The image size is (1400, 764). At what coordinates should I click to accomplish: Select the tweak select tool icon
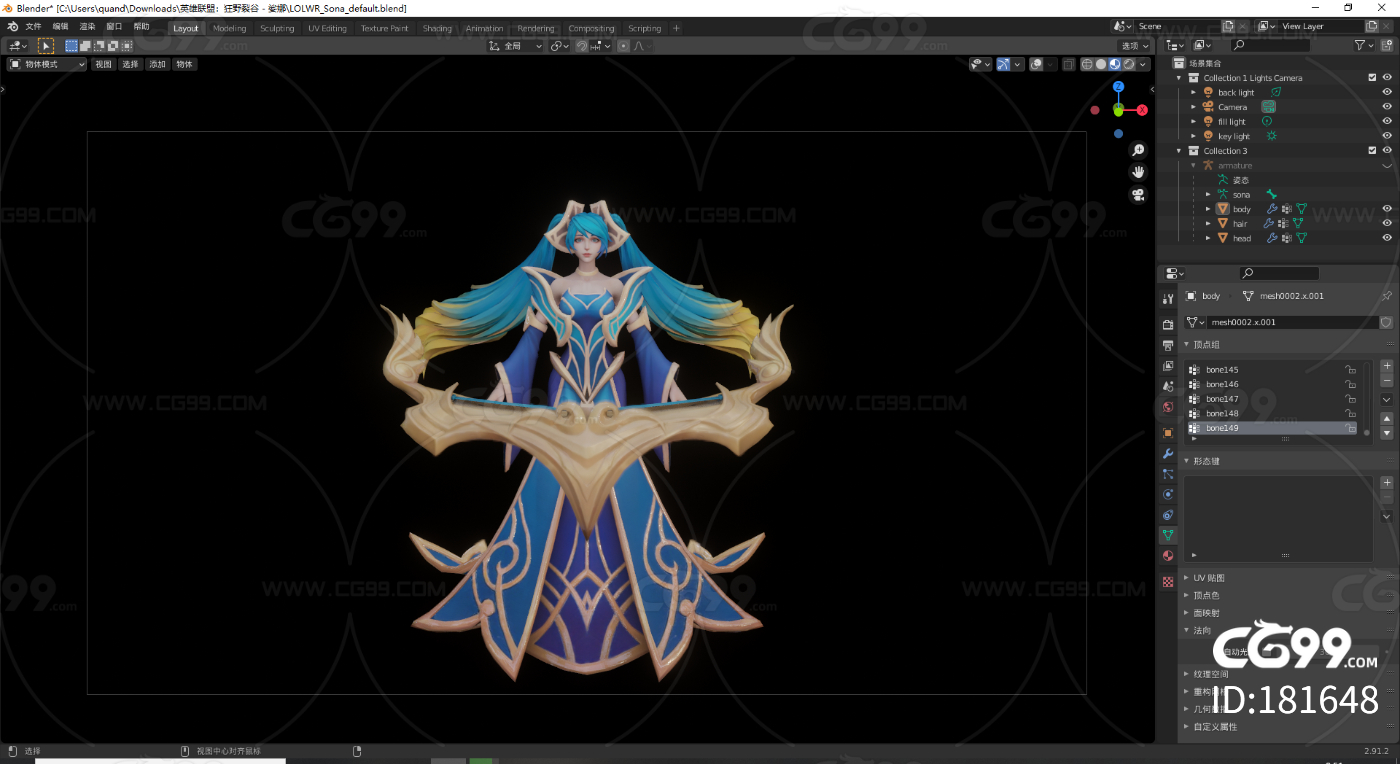tap(46, 46)
